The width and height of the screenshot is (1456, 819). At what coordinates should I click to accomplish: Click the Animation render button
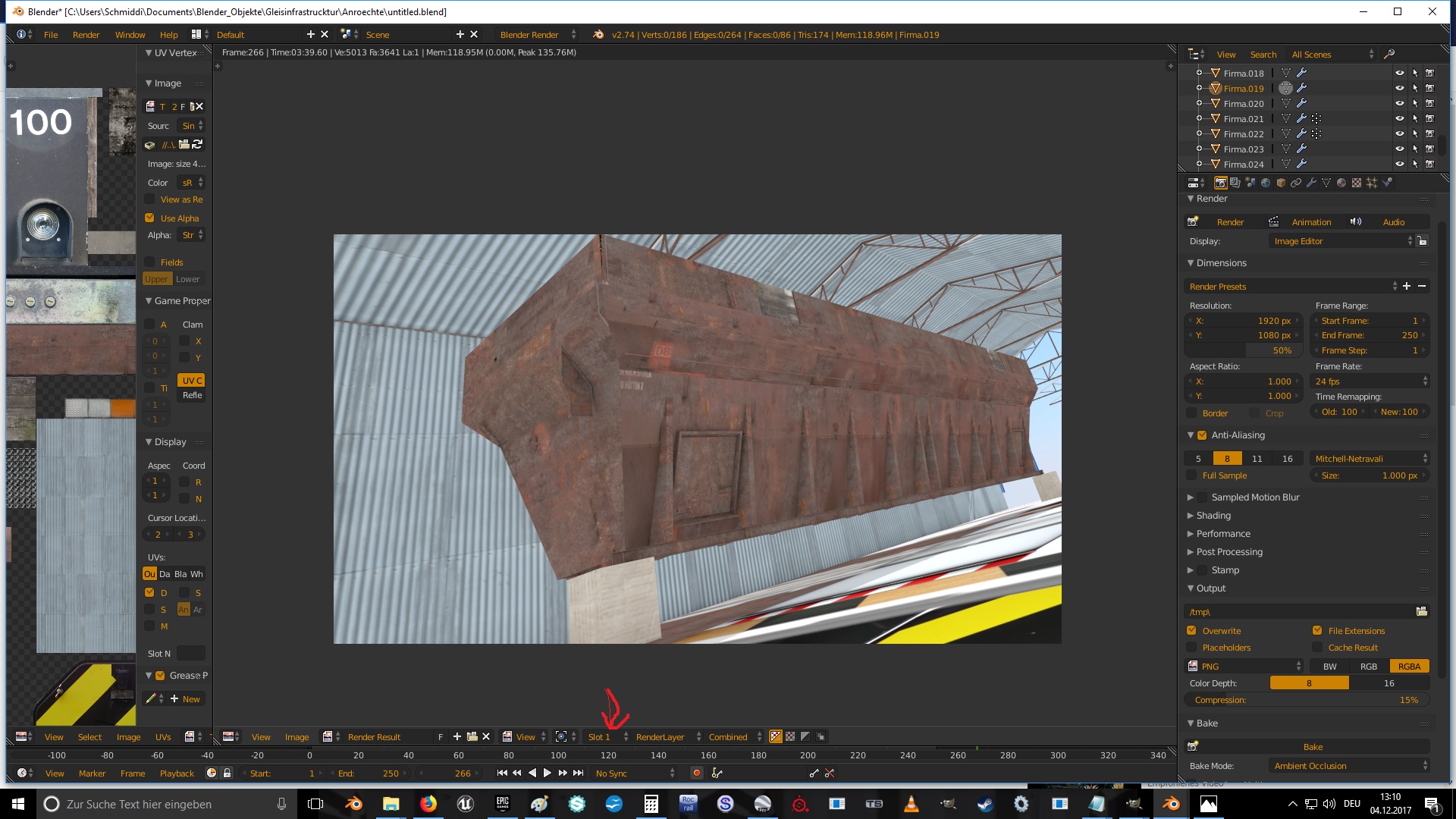1311,222
